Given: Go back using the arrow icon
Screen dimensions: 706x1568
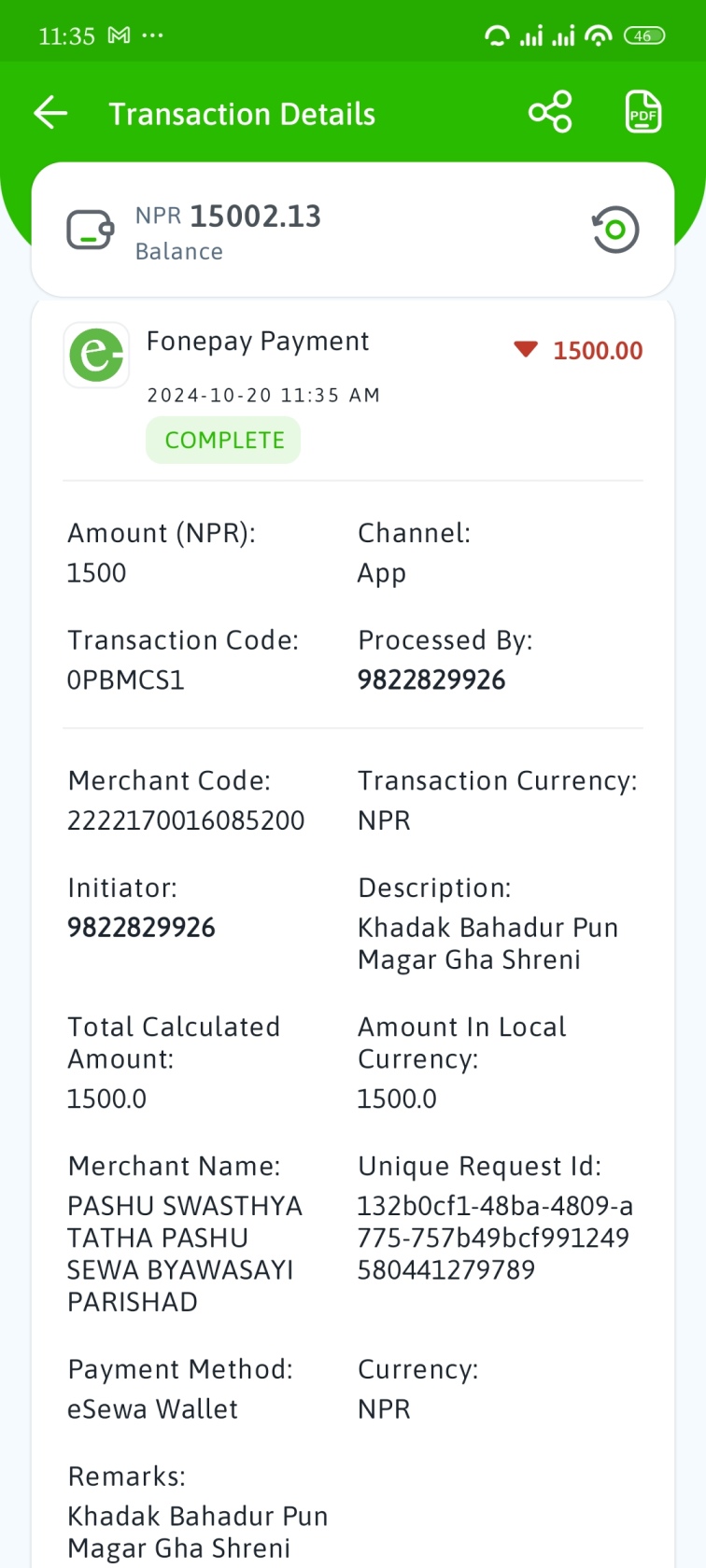Looking at the screenshot, I should pos(50,114).
